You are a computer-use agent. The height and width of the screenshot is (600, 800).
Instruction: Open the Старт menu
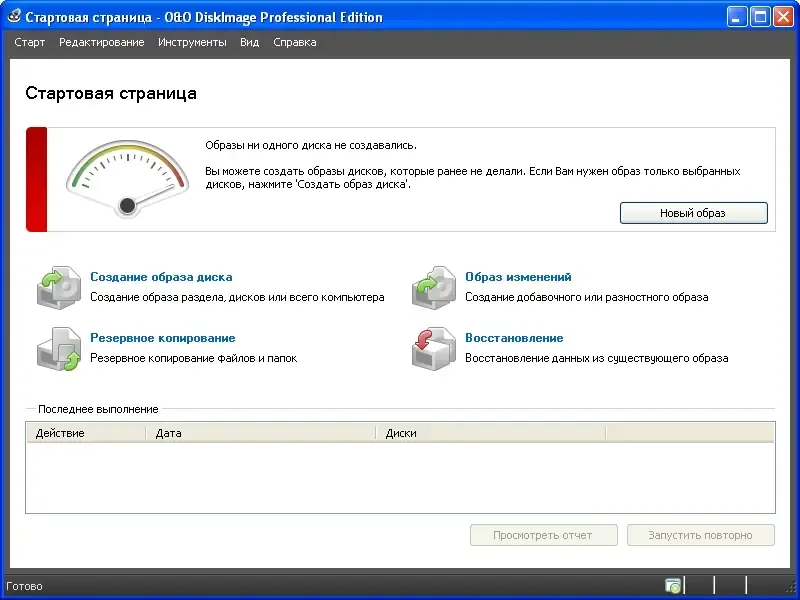click(29, 42)
